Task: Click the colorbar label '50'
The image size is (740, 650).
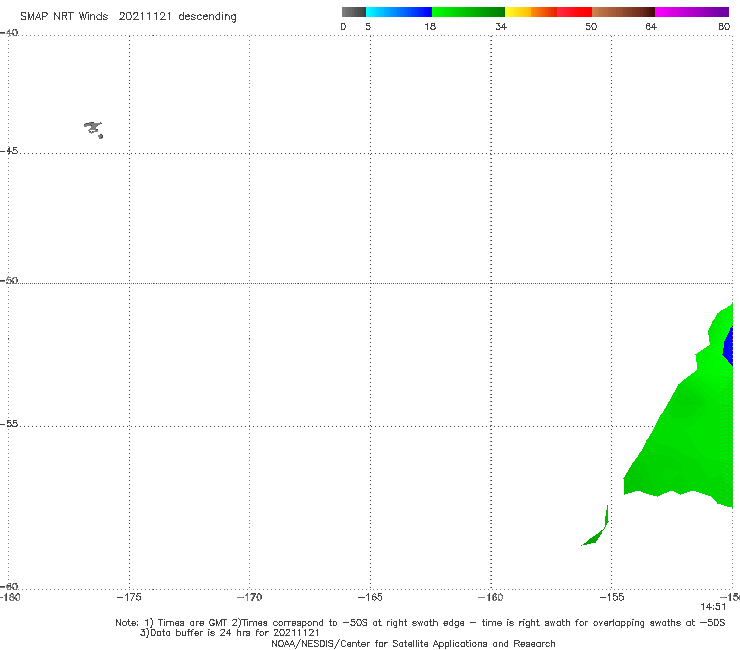Action: click(x=591, y=26)
